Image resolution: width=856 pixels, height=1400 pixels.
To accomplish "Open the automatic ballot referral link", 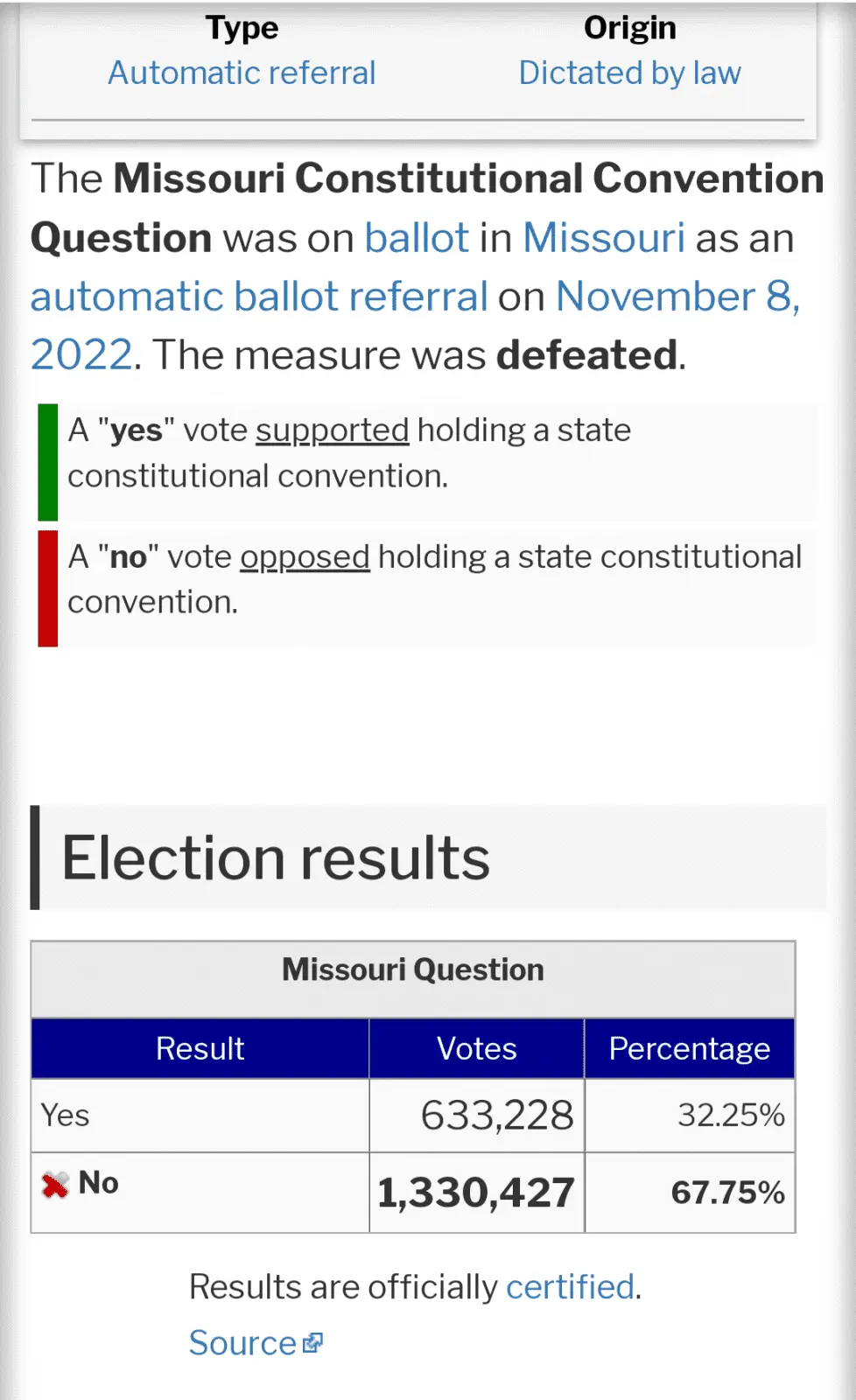I will 259,297.
